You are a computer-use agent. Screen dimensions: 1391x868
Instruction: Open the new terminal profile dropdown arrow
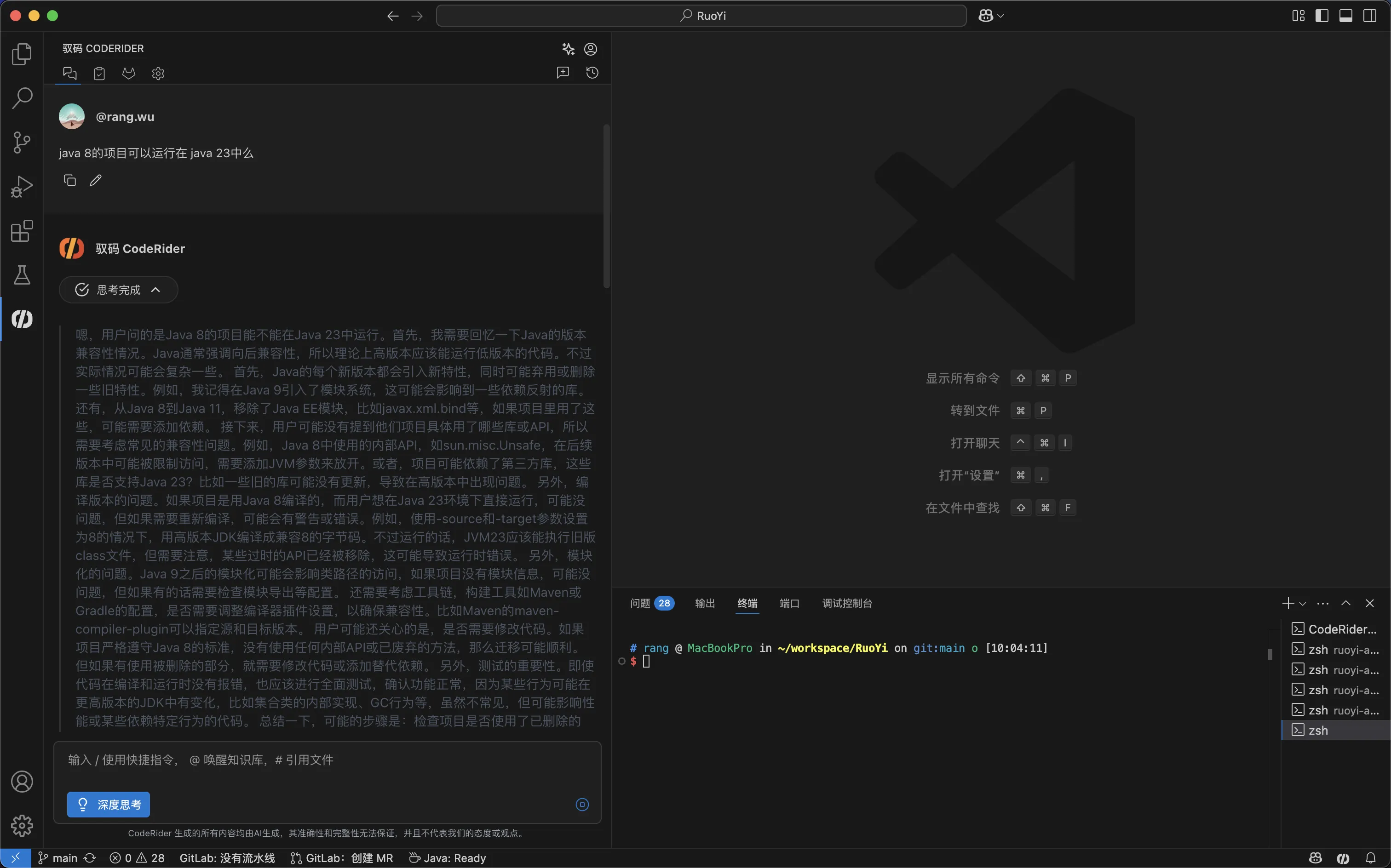(x=1303, y=603)
